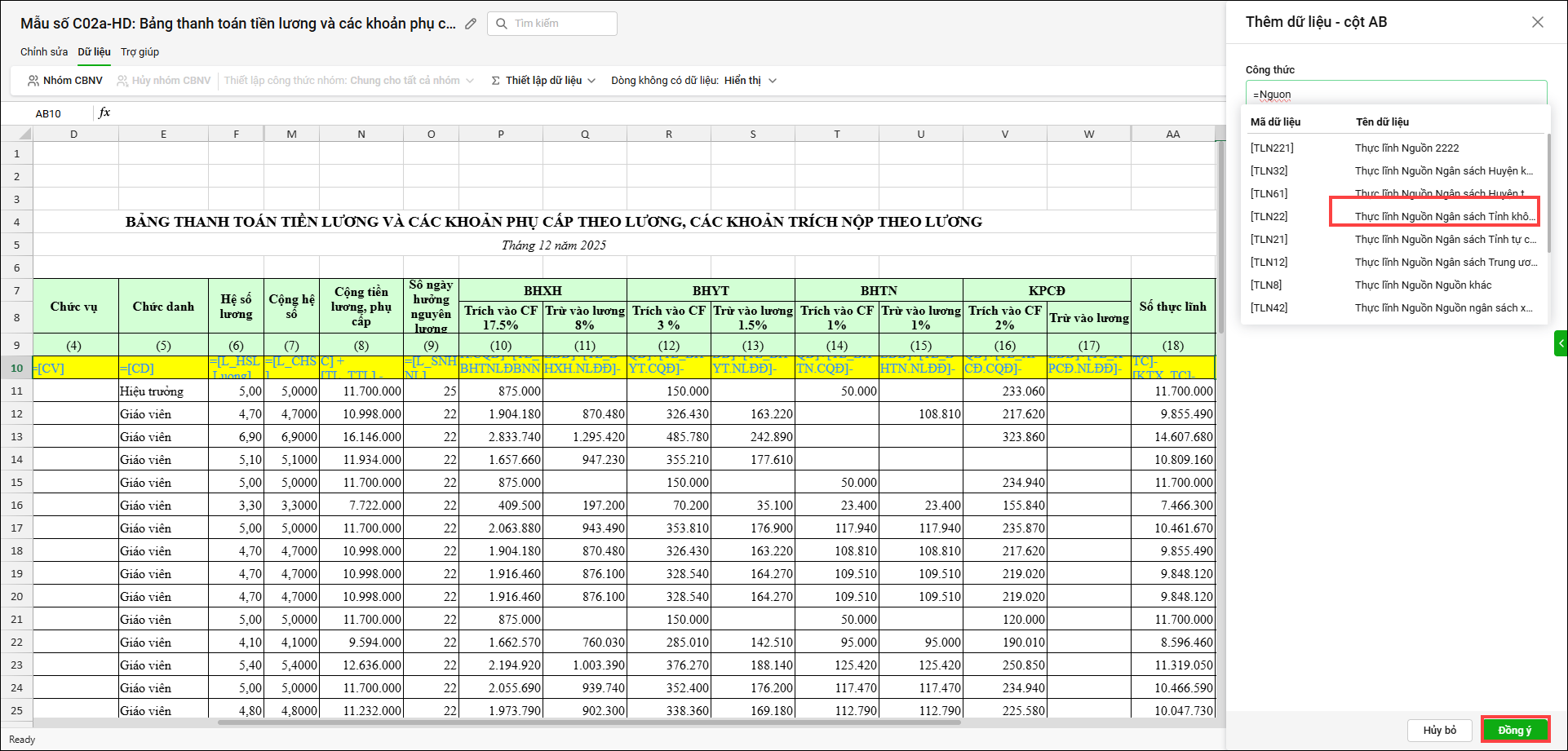Click the magnifier icon in the search box

point(502,24)
